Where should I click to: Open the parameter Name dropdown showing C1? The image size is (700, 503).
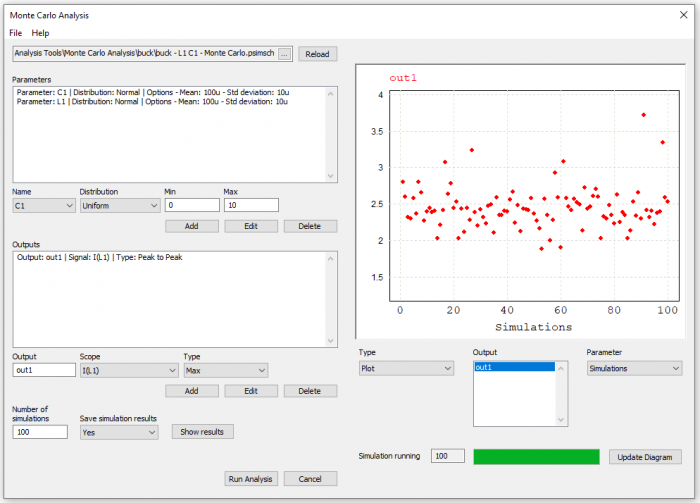pyautogui.click(x=44, y=205)
